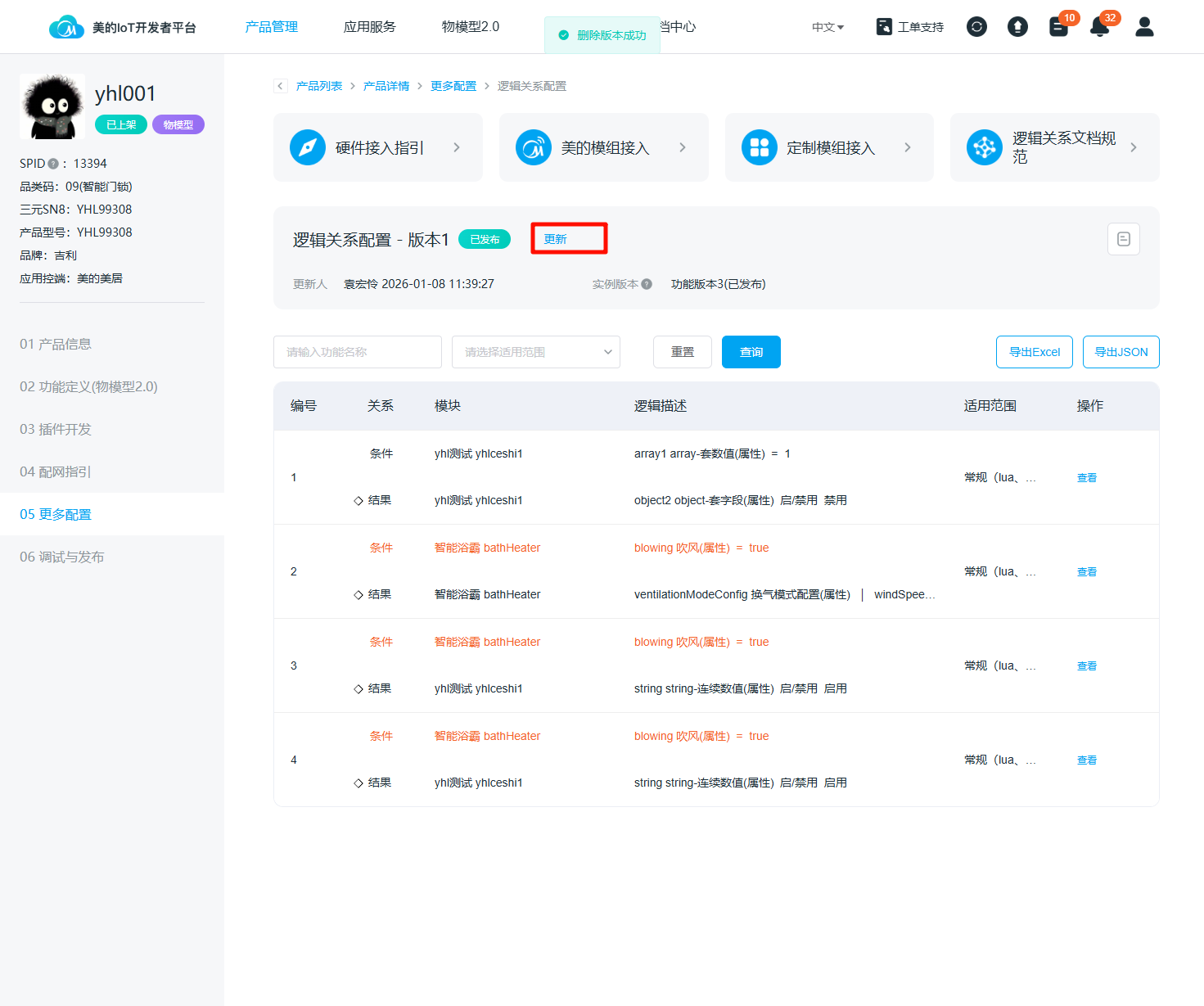The height and width of the screenshot is (1006, 1204).
Task: Open the 请选择适用范围 dropdown
Action: [536, 352]
